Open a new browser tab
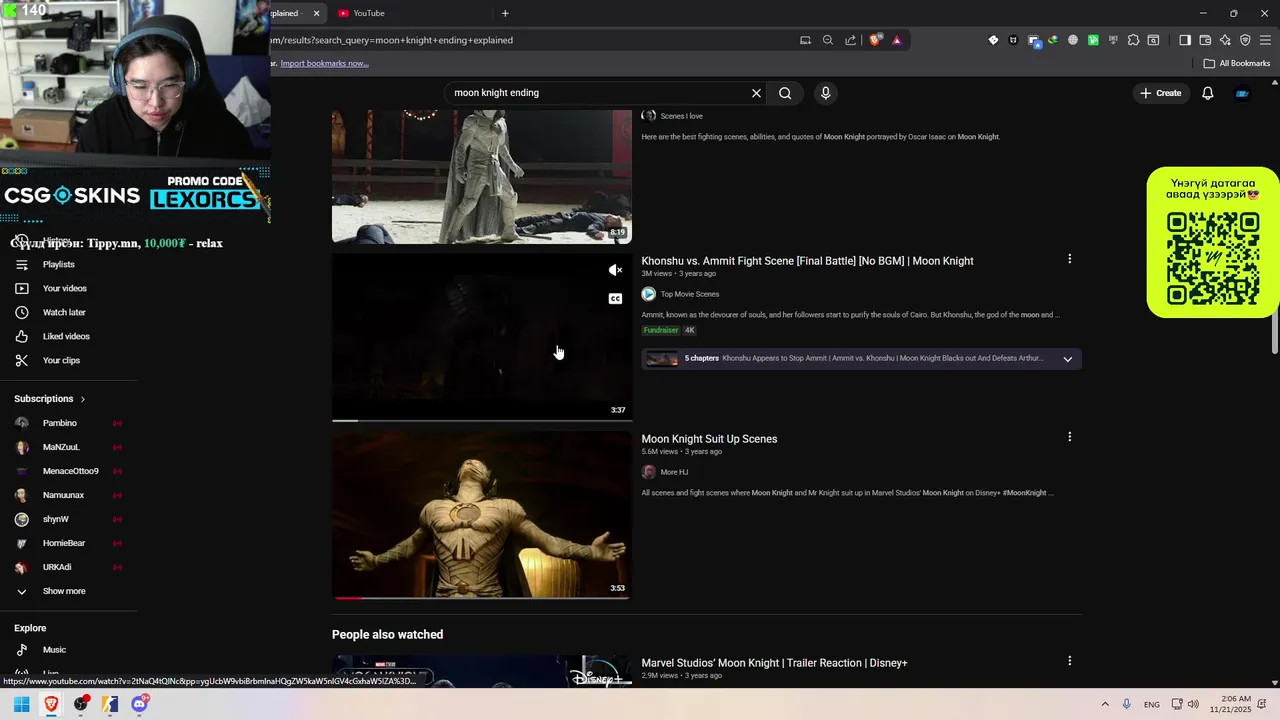 tap(505, 13)
